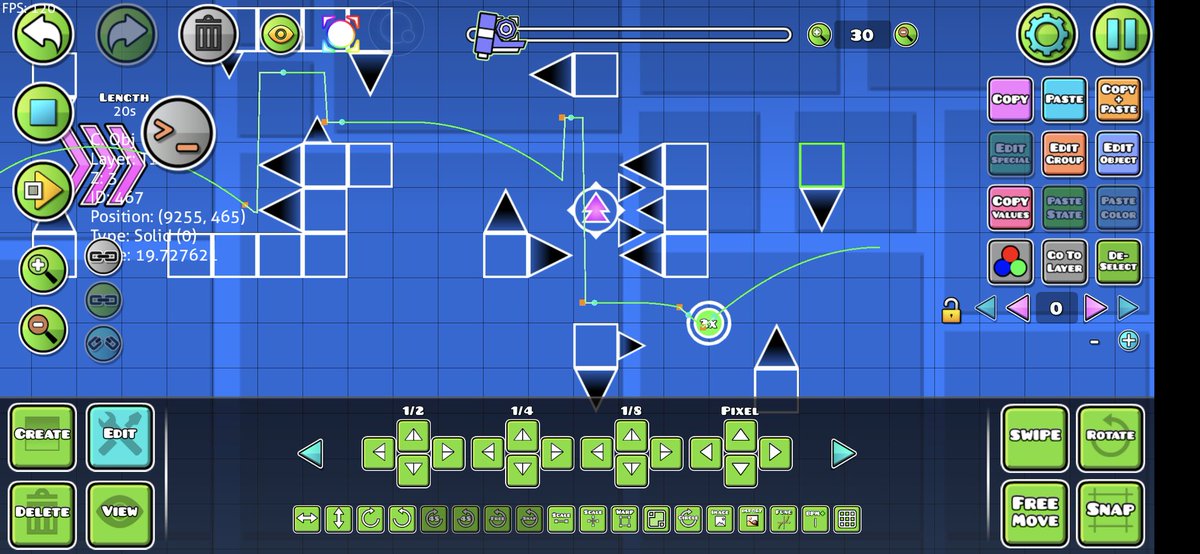1200x554 pixels.
Task: Playtest the level from the editor
Action: click(x=43, y=189)
